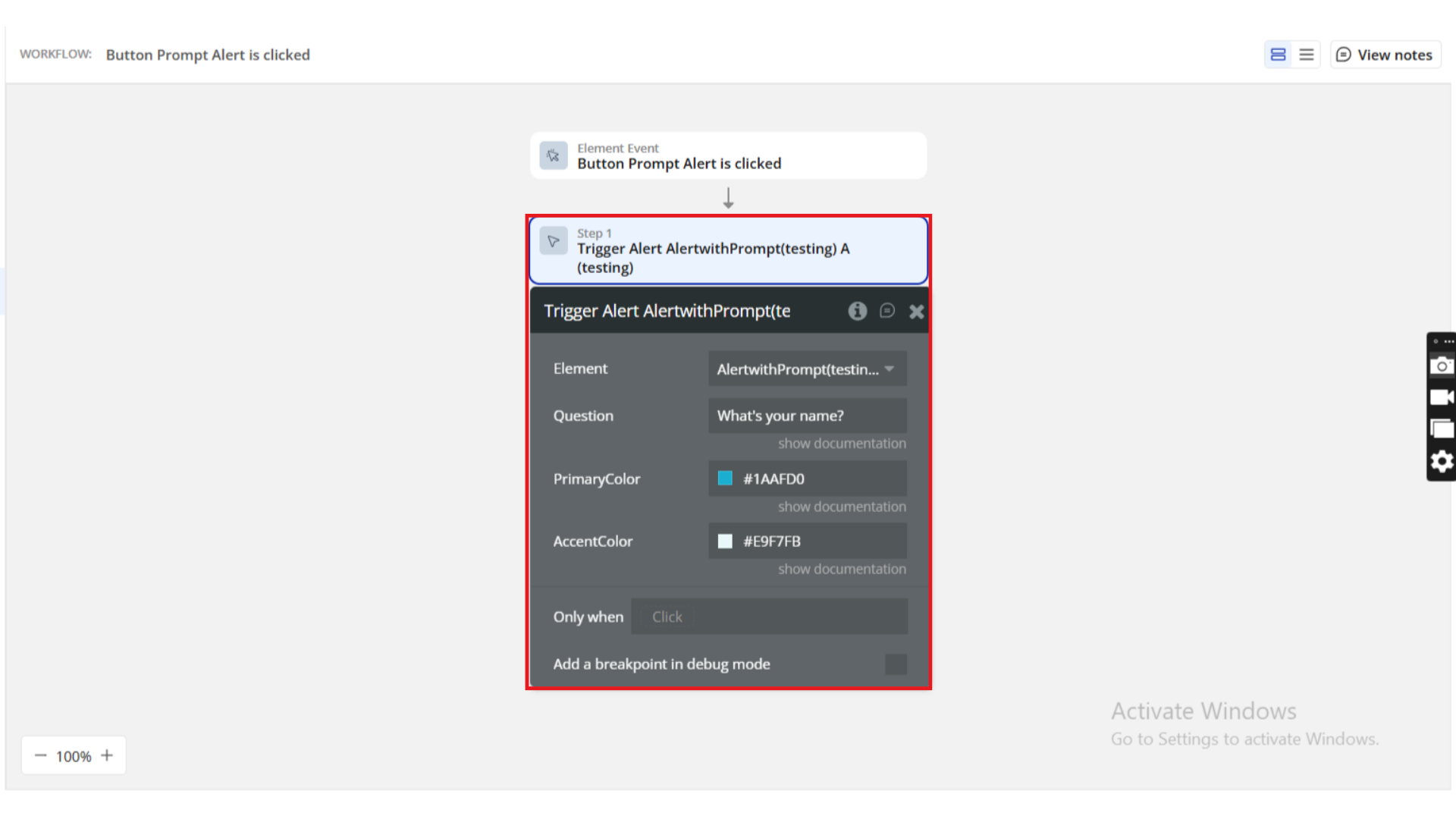This screenshot has width=1456, height=819.
Task: Click the info icon in Trigger Alert panel
Action: pos(857,311)
